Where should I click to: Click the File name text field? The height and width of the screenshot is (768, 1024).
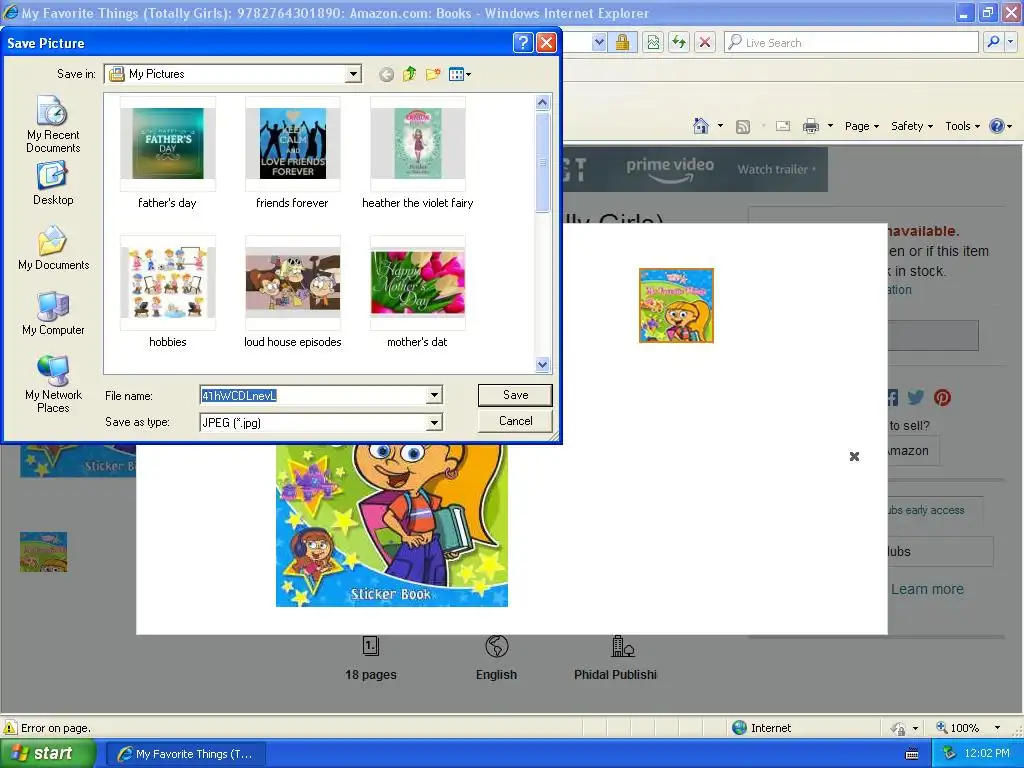(x=313, y=395)
